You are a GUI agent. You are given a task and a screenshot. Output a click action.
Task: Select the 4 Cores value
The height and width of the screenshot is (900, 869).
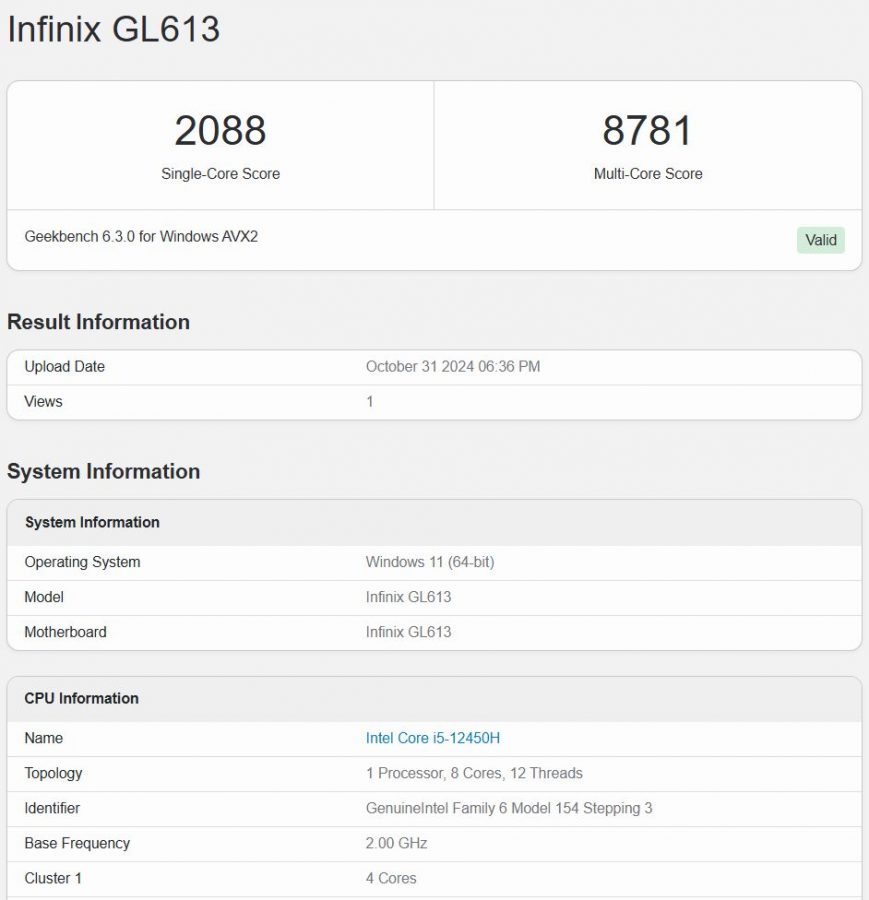click(x=391, y=878)
